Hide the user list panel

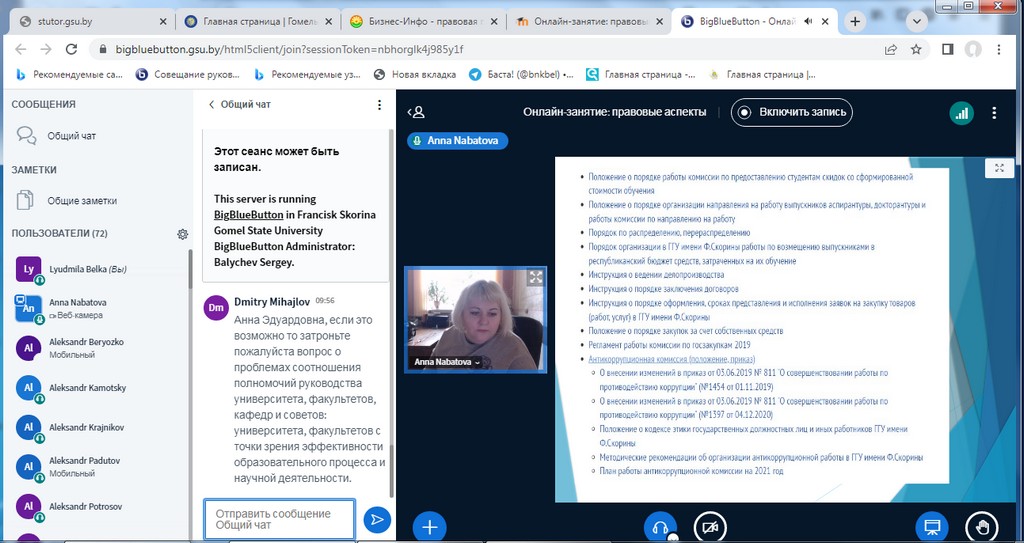pos(417,112)
